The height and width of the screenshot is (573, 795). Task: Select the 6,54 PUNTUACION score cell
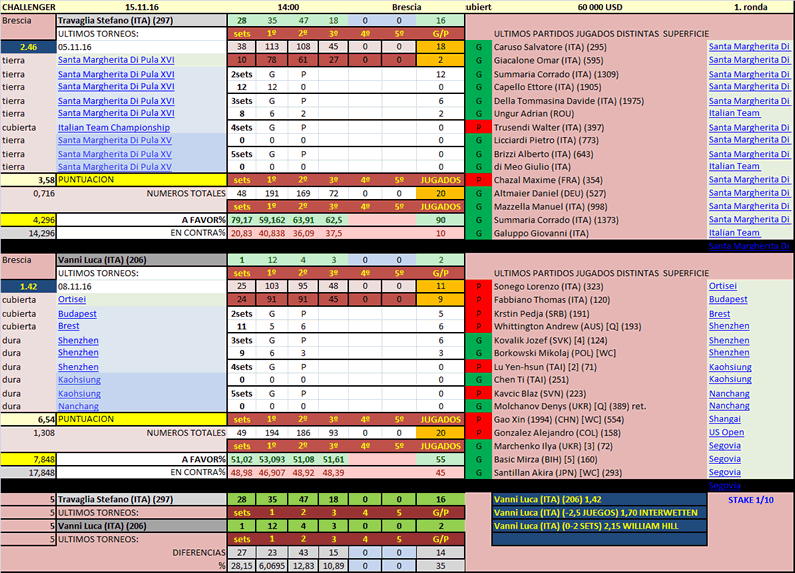(x=28, y=419)
